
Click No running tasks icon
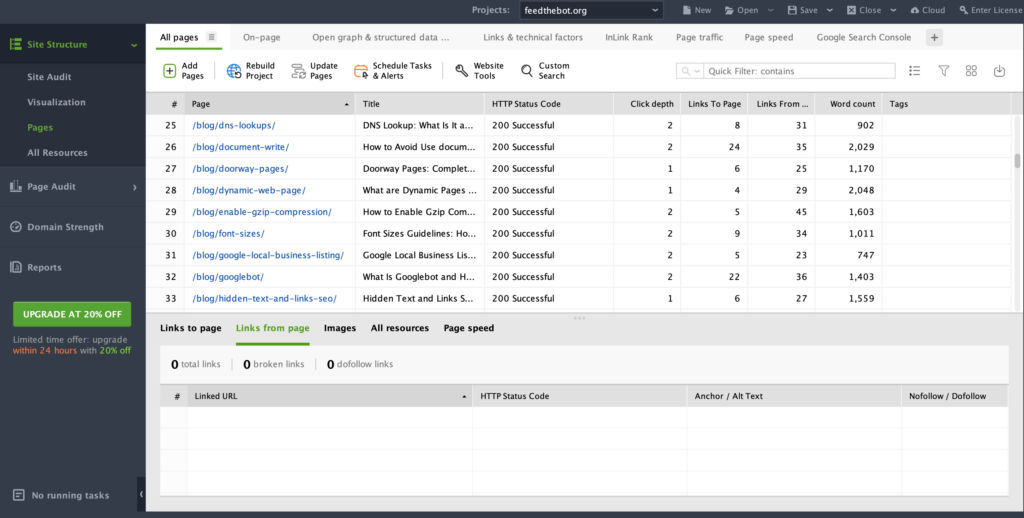pyautogui.click(x=19, y=495)
